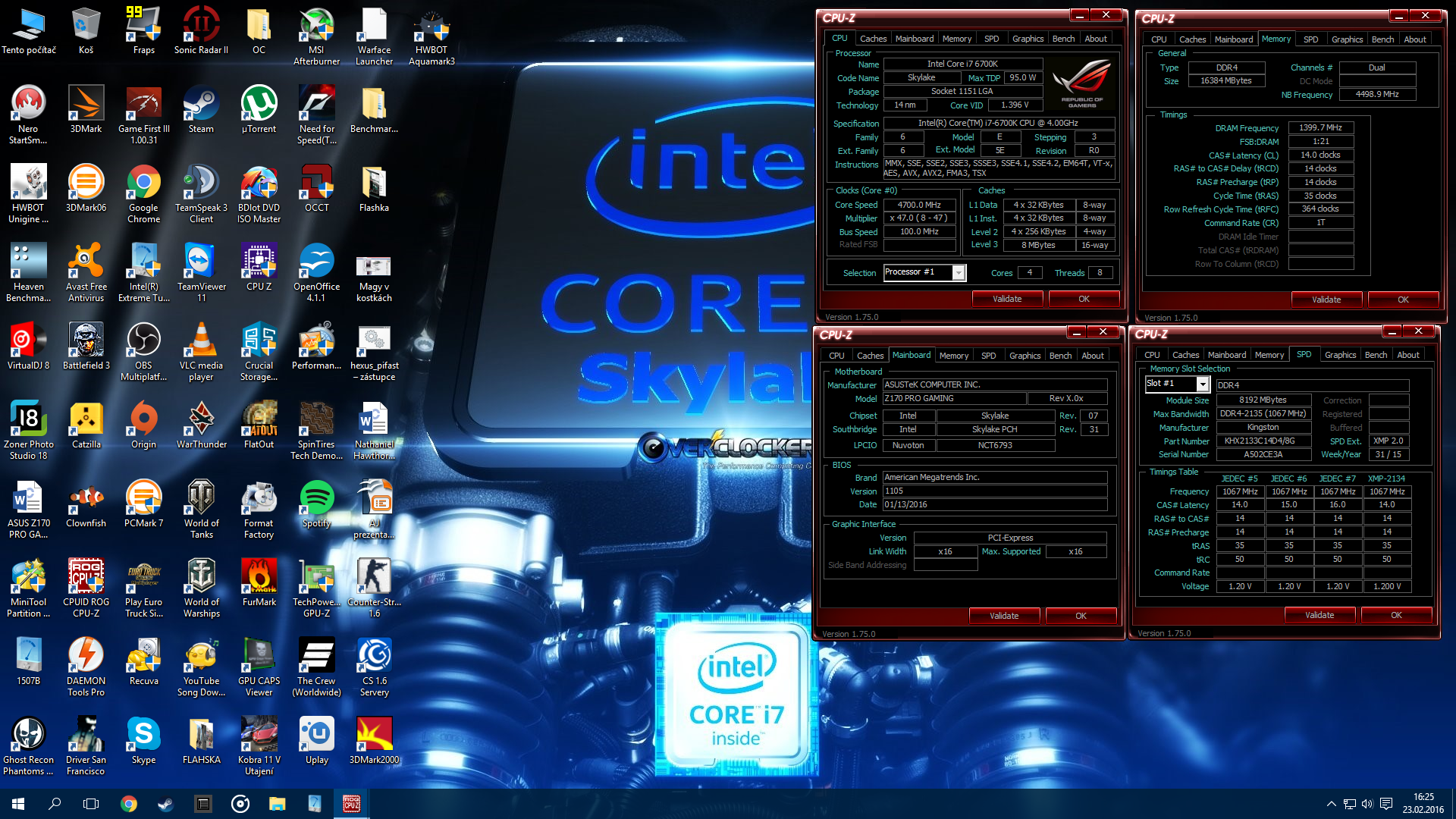The width and height of the screenshot is (1456, 819).
Task: Select About tab in the SPD window
Action: coord(1408,355)
